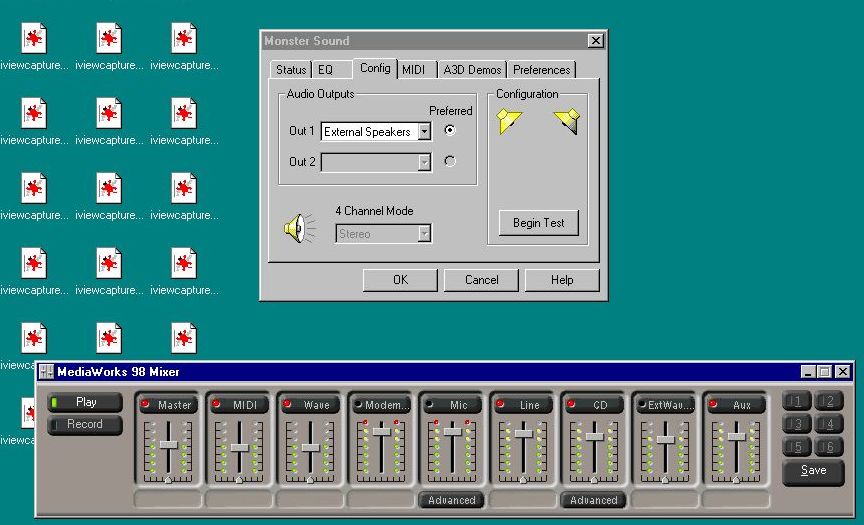
Task: Open Advanced settings under the Mic channel
Action: point(452,500)
